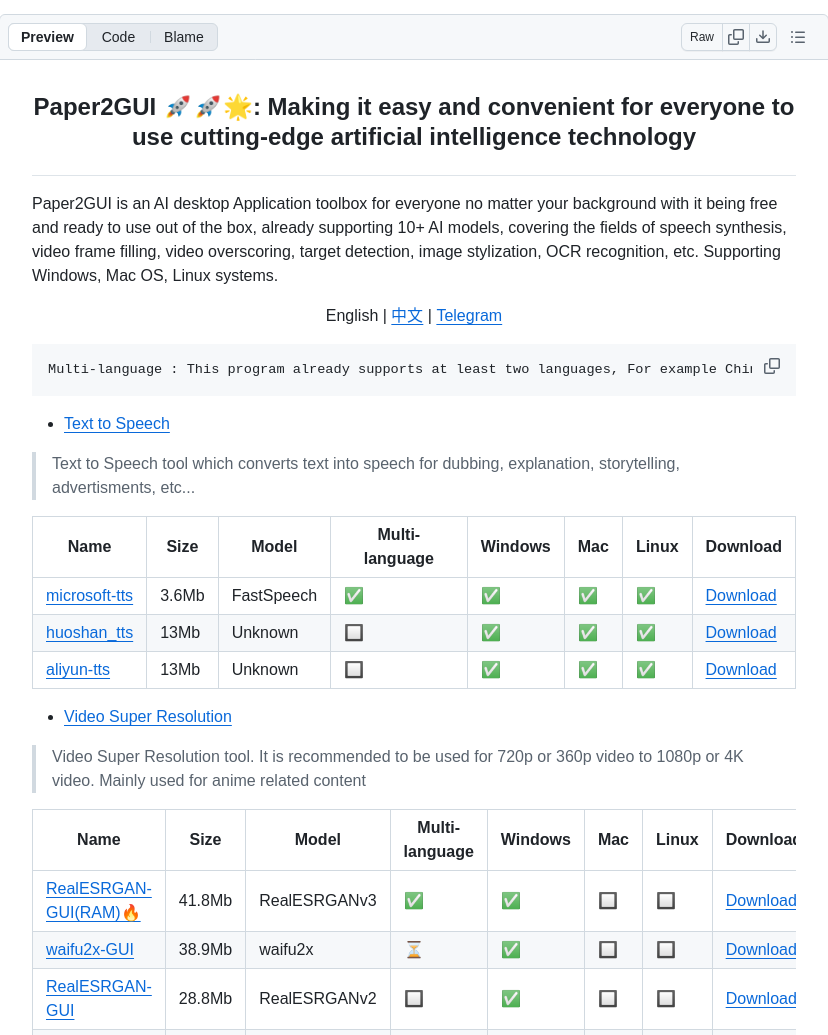Open the microsoft-tts project link
828x1035 pixels.
click(89, 596)
